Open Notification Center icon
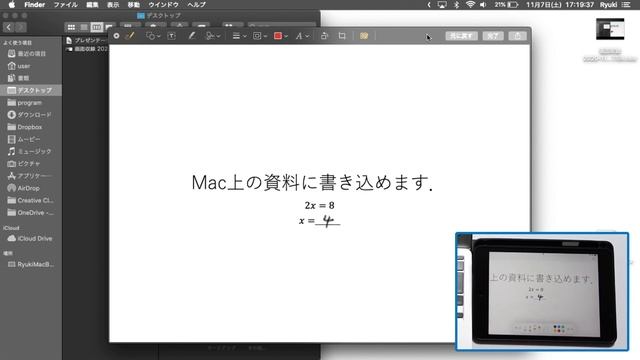The width and height of the screenshot is (640, 360). click(x=626, y=4)
